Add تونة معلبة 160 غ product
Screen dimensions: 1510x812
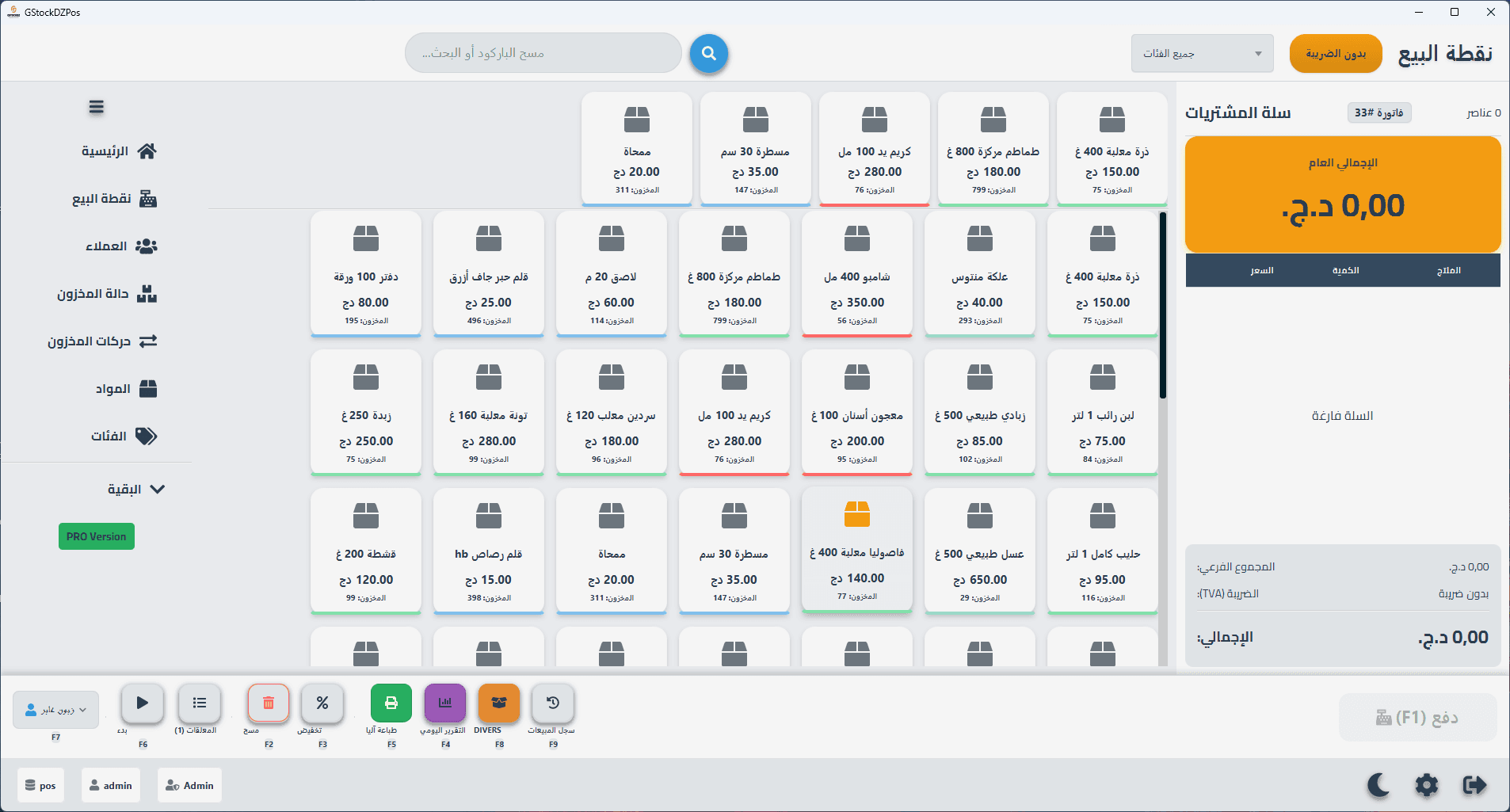tap(489, 413)
